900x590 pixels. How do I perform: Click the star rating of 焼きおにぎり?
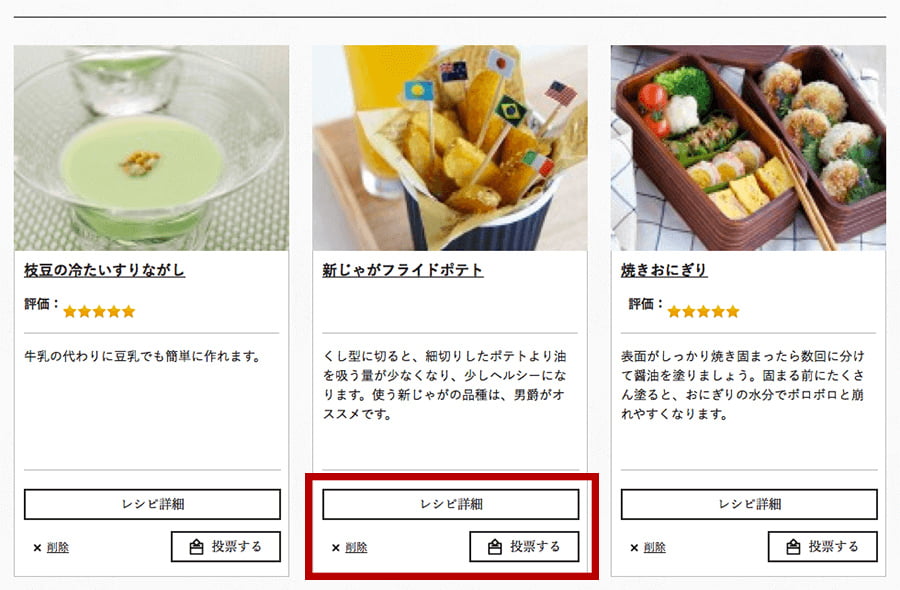[703, 311]
